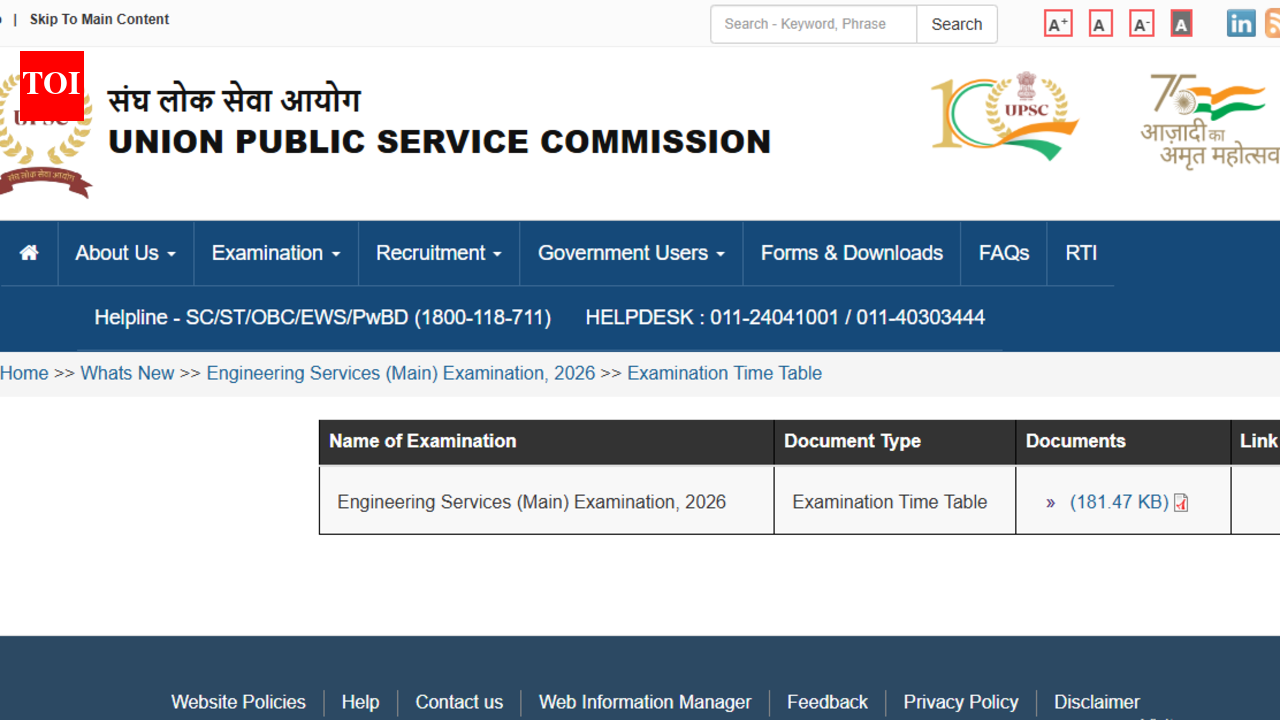Click the Search button
The height and width of the screenshot is (720, 1280).
tap(956, 23)
